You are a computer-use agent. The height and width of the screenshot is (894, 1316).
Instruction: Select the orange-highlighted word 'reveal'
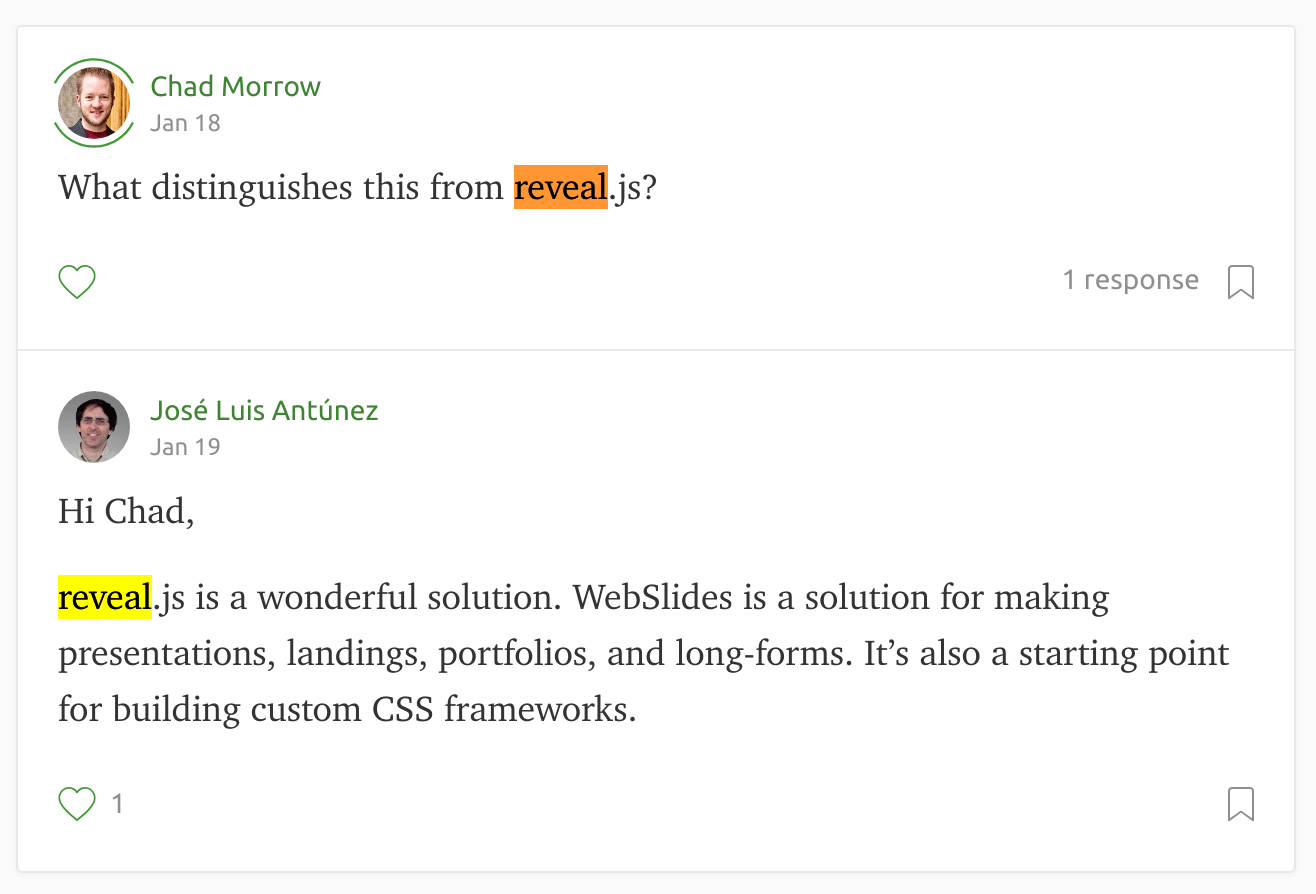(x=560, y=187)
